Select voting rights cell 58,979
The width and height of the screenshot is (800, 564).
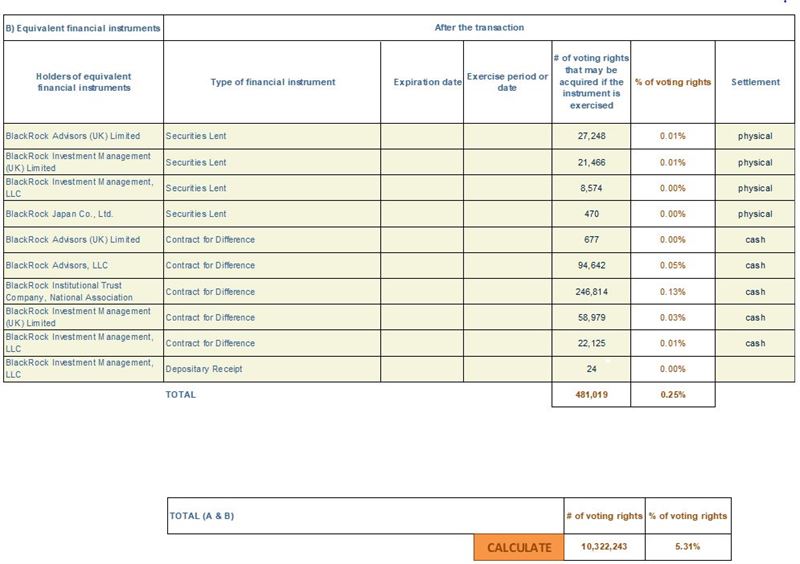click(x=591, y=317)
